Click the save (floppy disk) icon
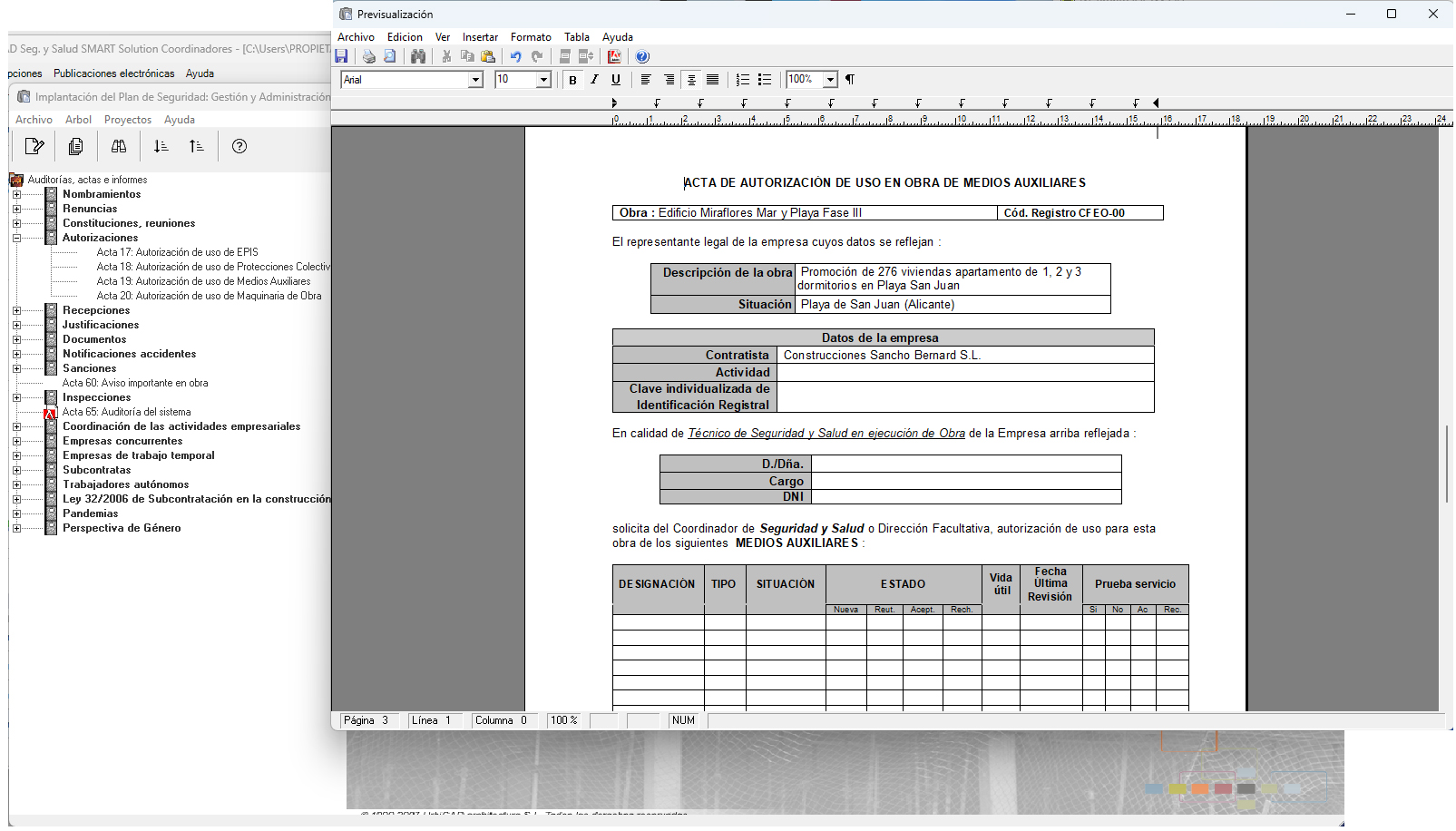 (x=342, y=56)
